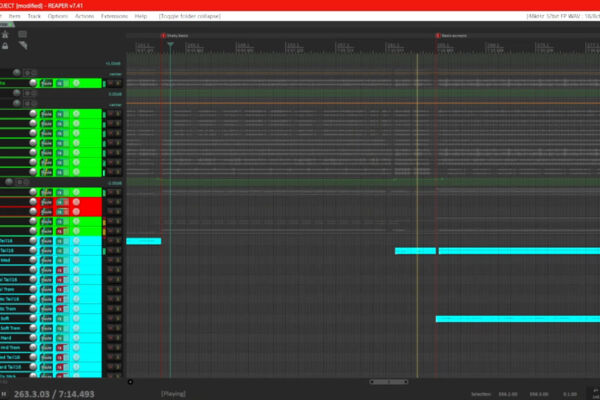This screenshot has height=400, width=600.
Task: Mute the Soft track
Action: point(111,318)
